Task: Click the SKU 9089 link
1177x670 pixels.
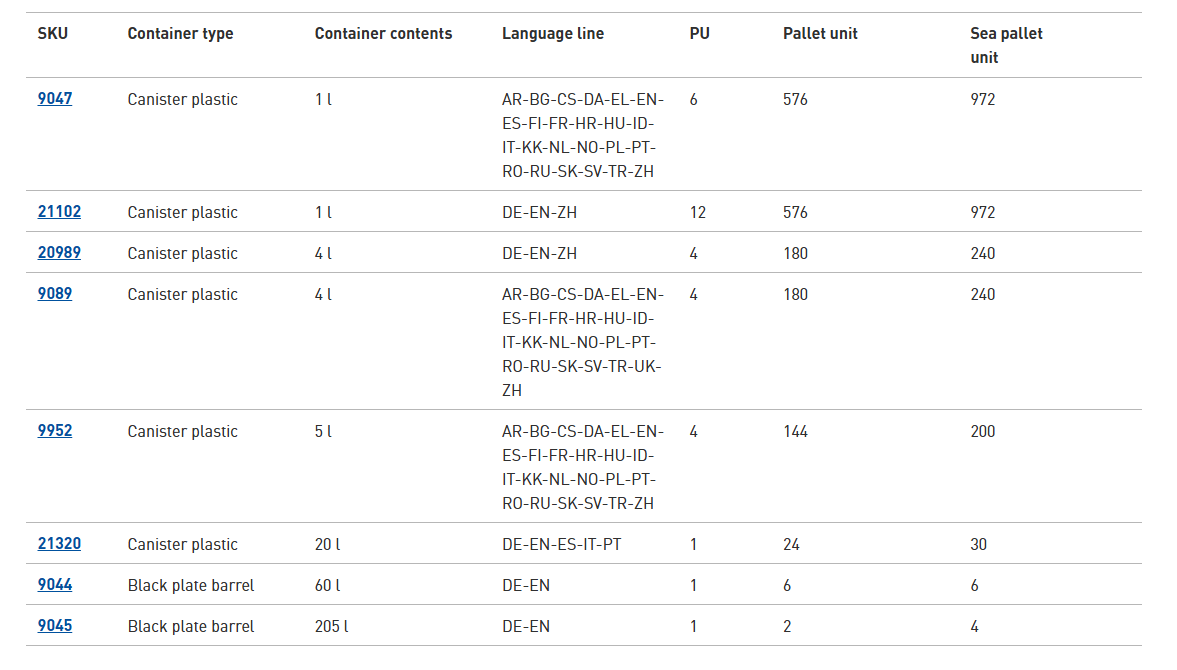Action: [x=55, y=294]
